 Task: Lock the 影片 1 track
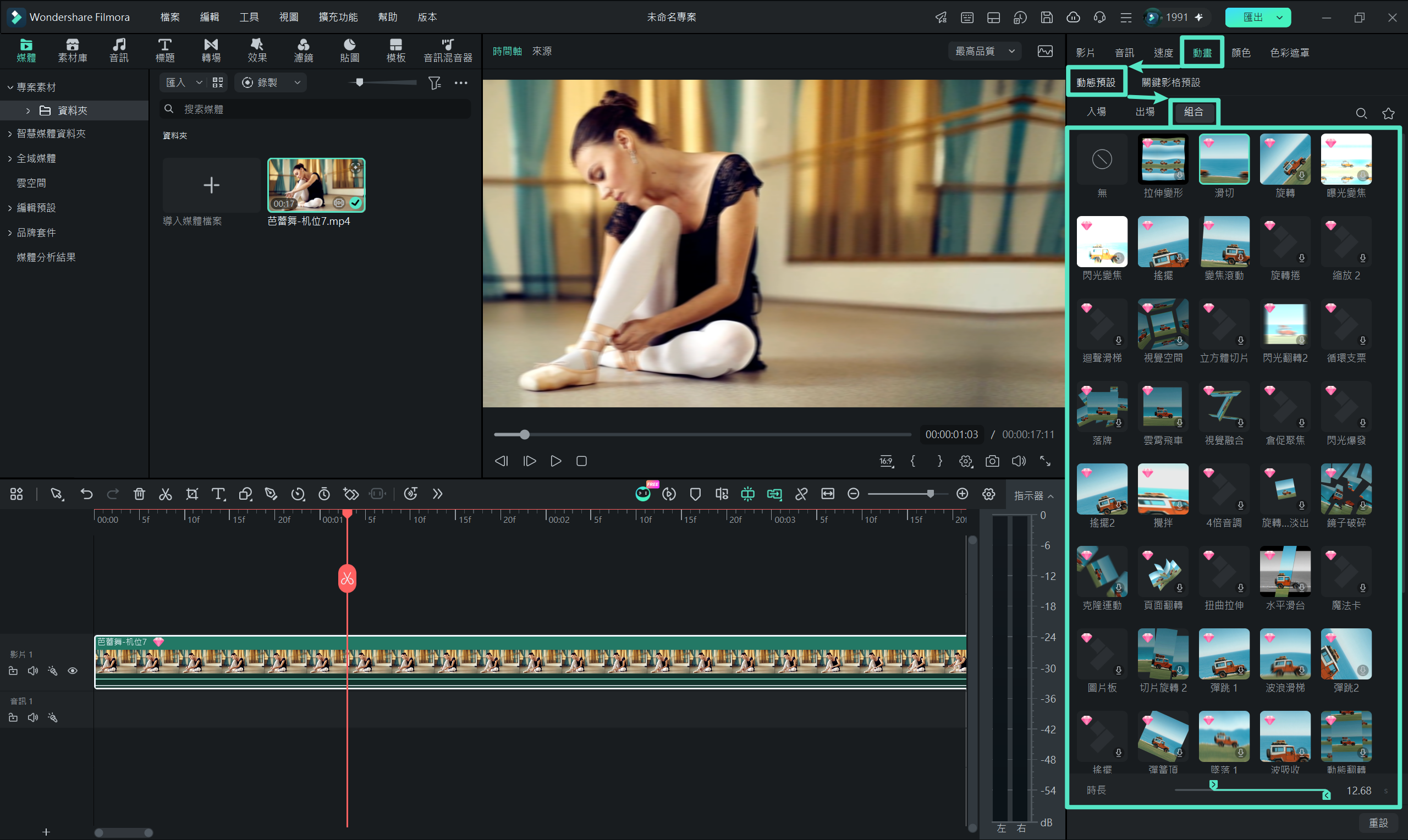click(13, 671)
